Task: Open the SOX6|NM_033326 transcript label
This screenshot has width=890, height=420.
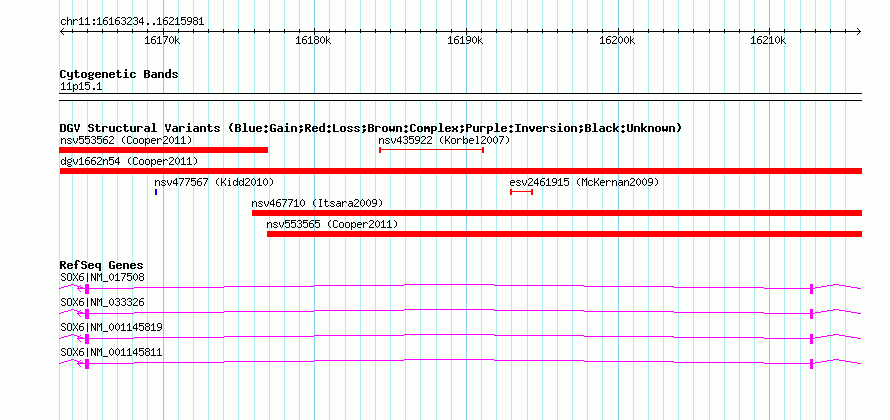Action: (102, 303)
